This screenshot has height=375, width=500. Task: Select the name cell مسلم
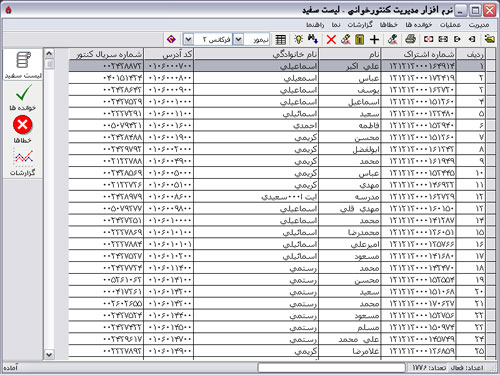click(350, 327)
